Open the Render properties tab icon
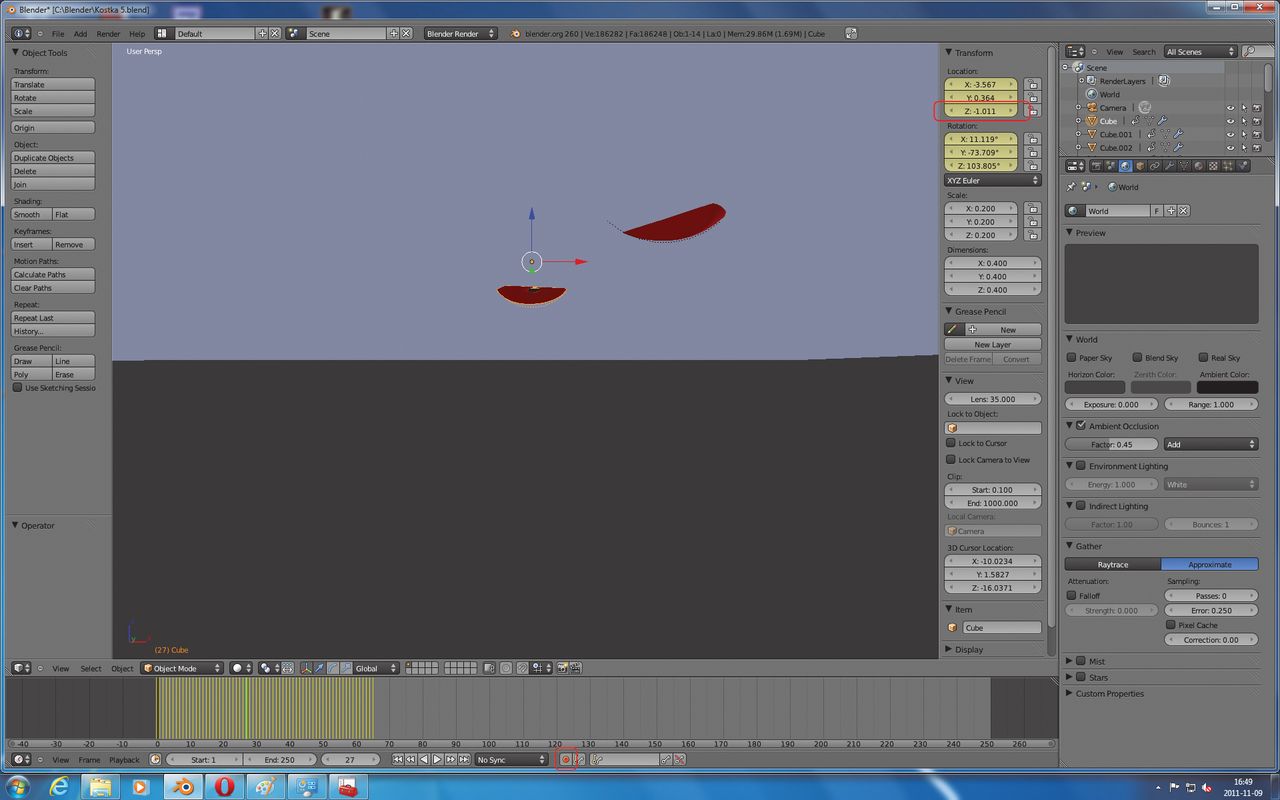This screenshot has height=800, width=1280. [1096, 166]
